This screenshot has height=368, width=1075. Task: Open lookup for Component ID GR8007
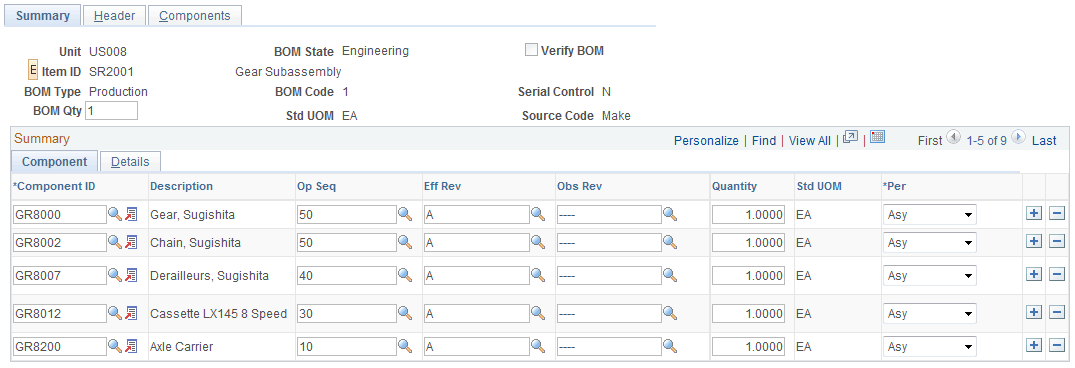tap(115, 275)
